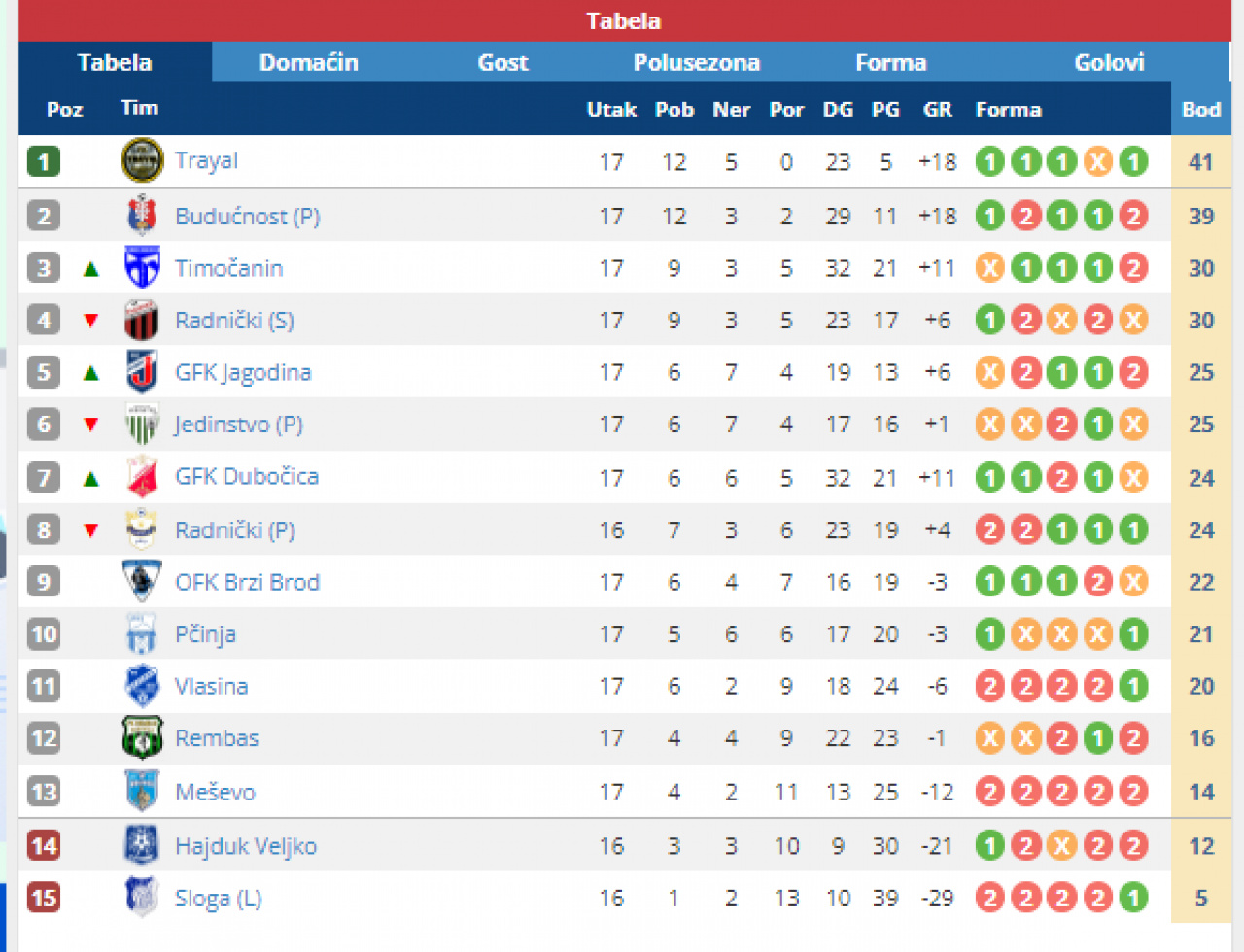Click the Mešovo team name link
1244x952 pixels.
[x=215, y=792]
